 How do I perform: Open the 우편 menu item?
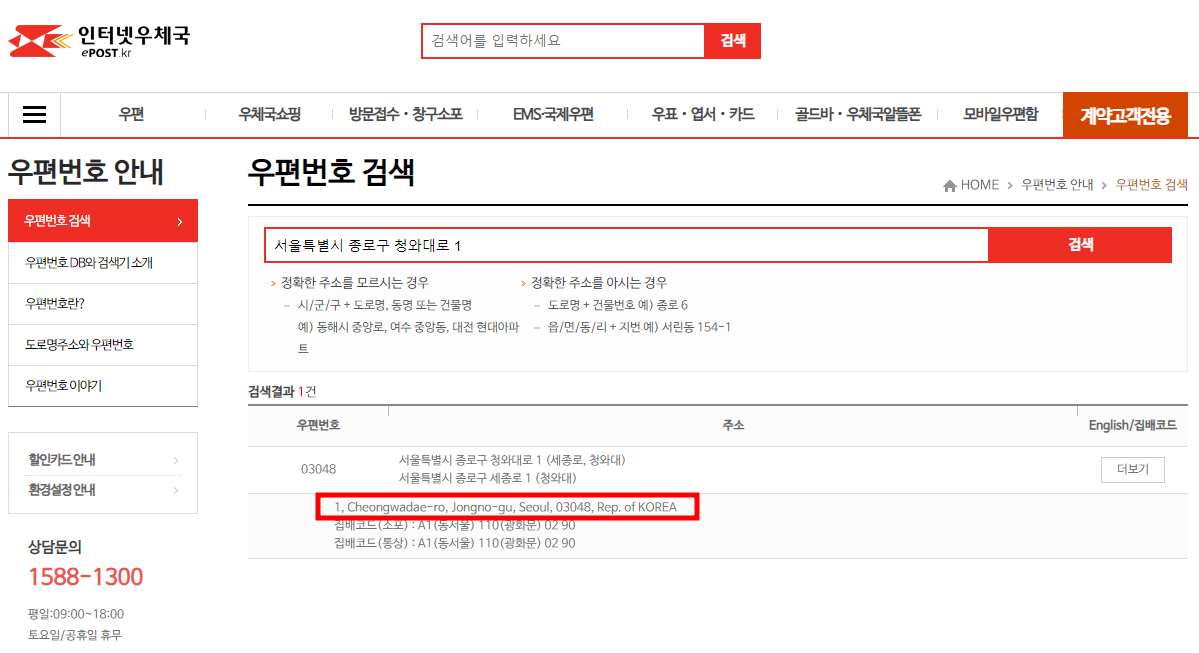133,114
